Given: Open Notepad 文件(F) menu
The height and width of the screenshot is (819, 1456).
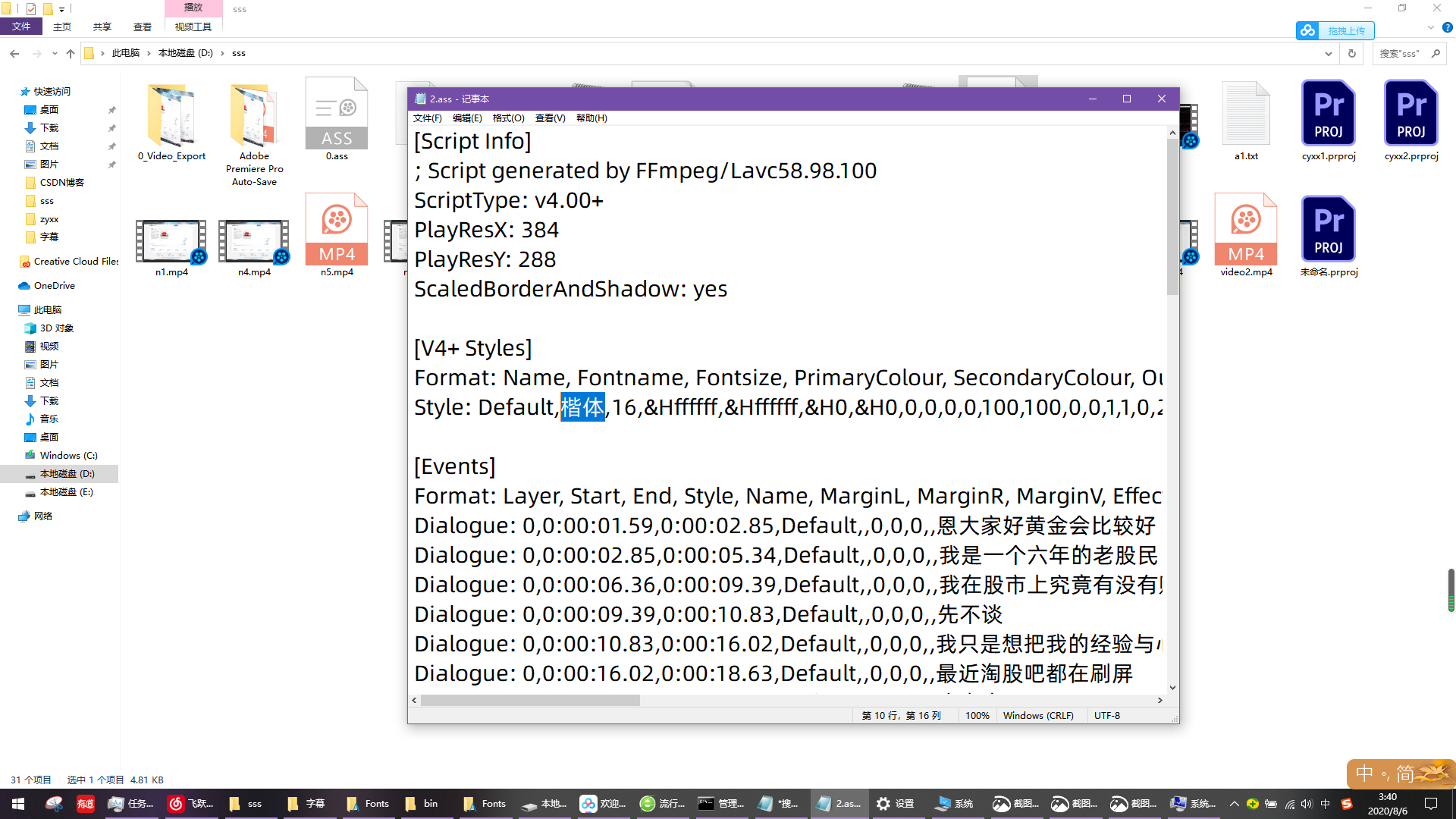Looking at the screenshot, I should point(428,118).
